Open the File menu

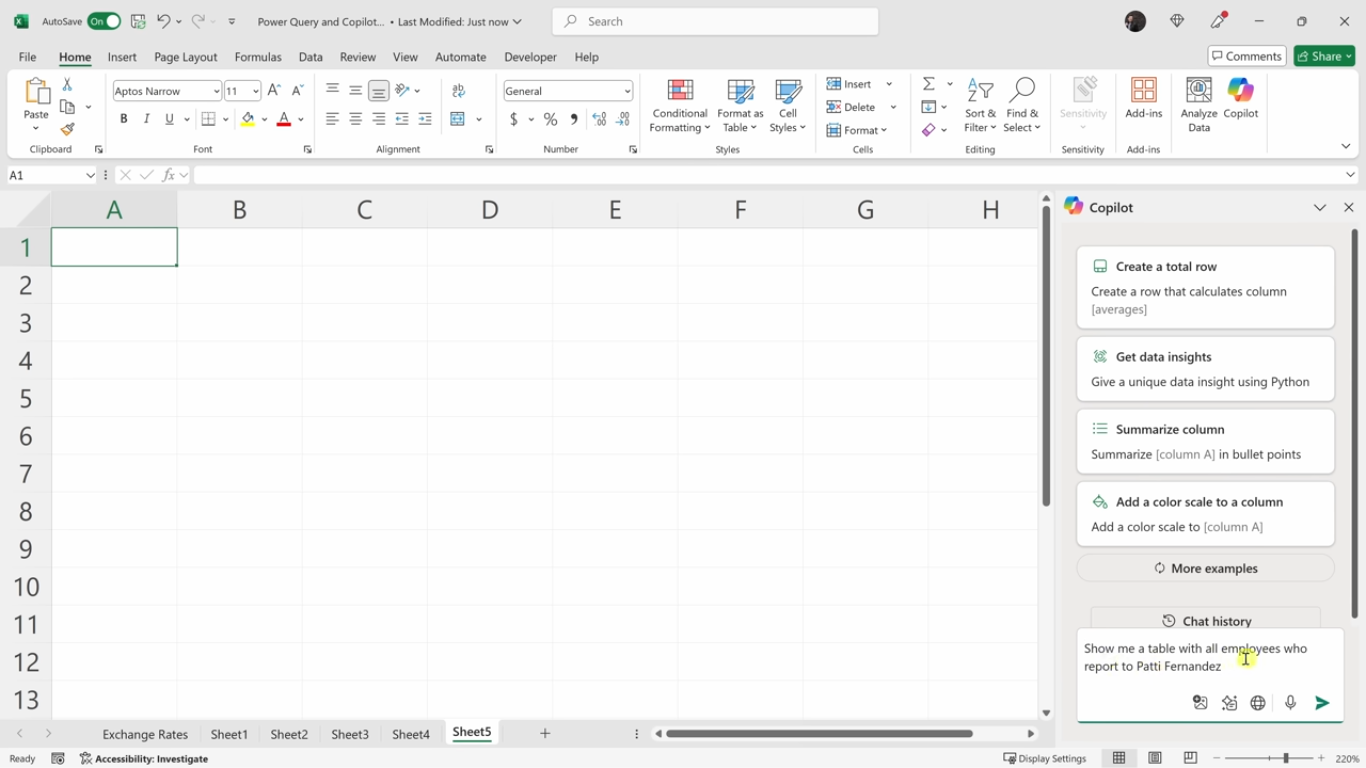27,57
